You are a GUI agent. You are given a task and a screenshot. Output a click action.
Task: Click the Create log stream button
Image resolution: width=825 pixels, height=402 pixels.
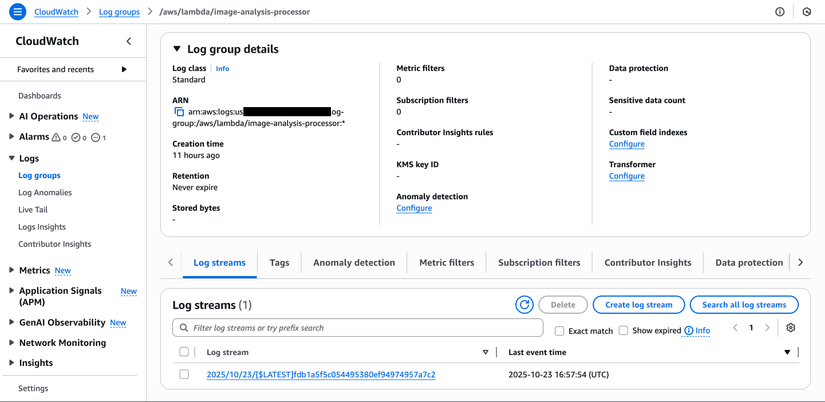pyautogui.click(x=639, y=305)
